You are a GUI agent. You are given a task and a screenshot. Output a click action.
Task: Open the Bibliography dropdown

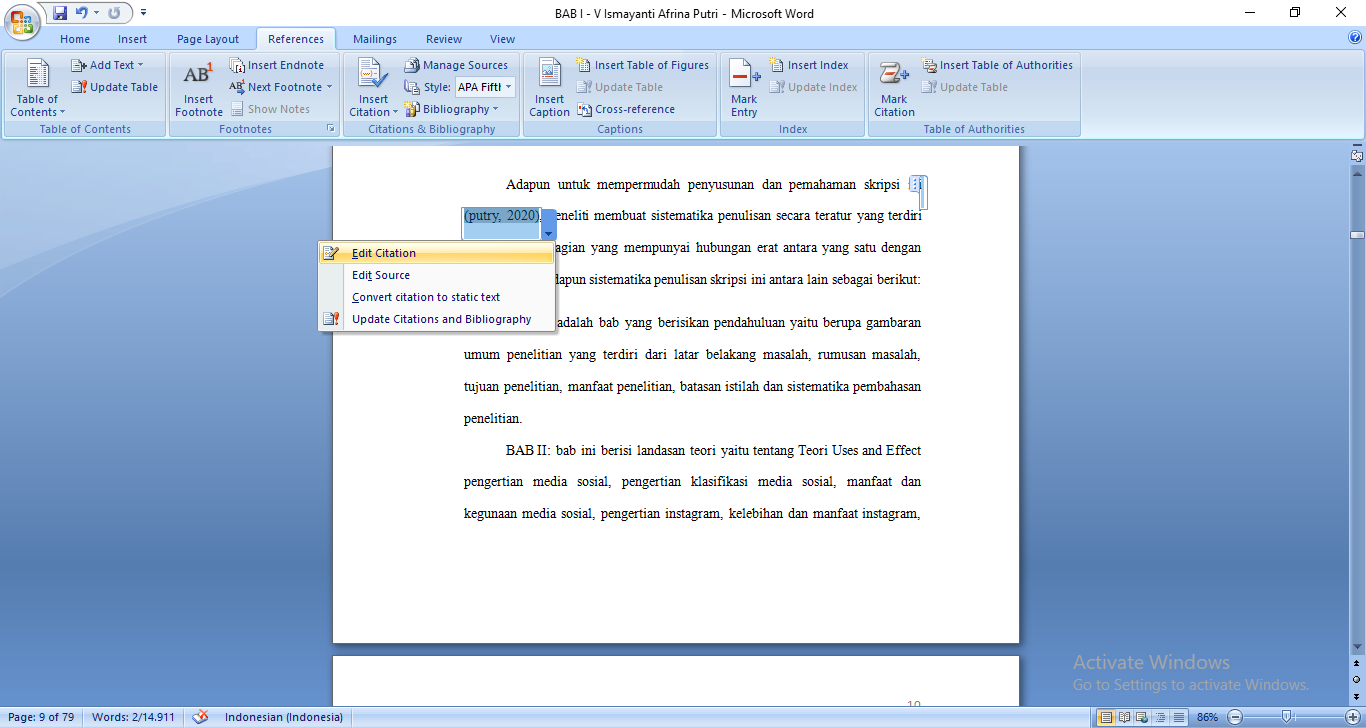[453, 109]
